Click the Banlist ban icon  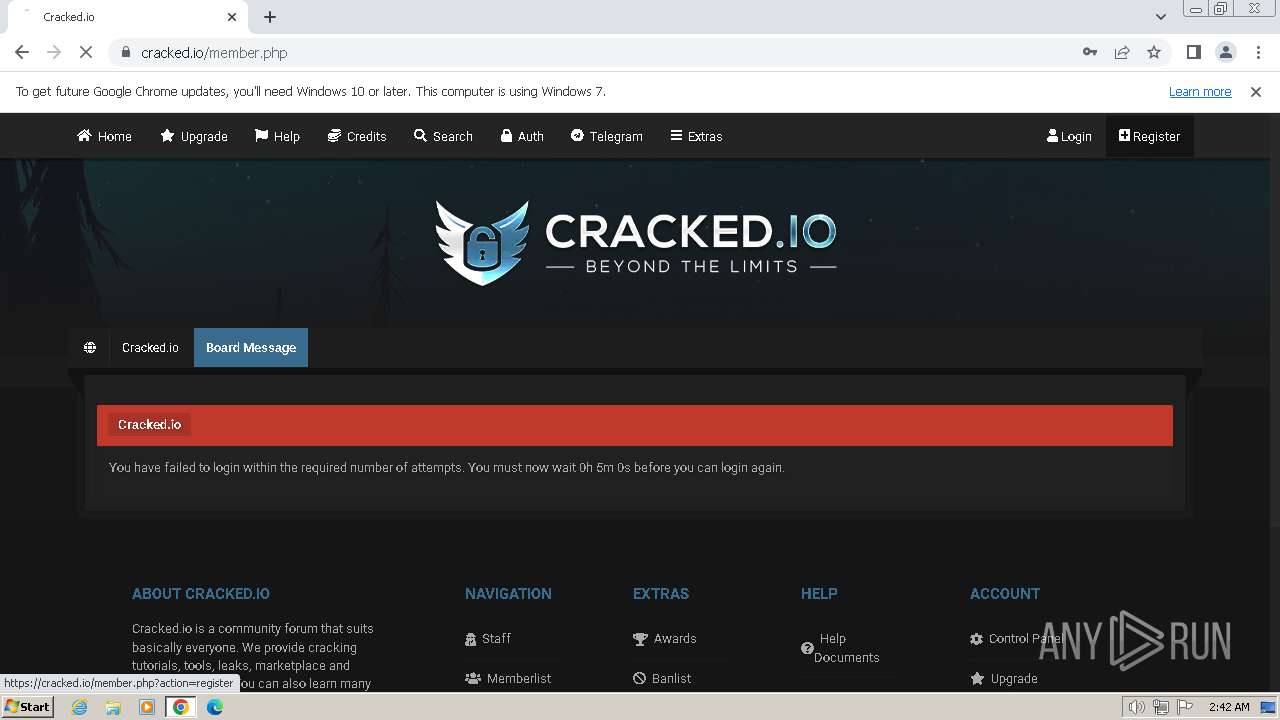pyautogui.click(x=640, y=678)
